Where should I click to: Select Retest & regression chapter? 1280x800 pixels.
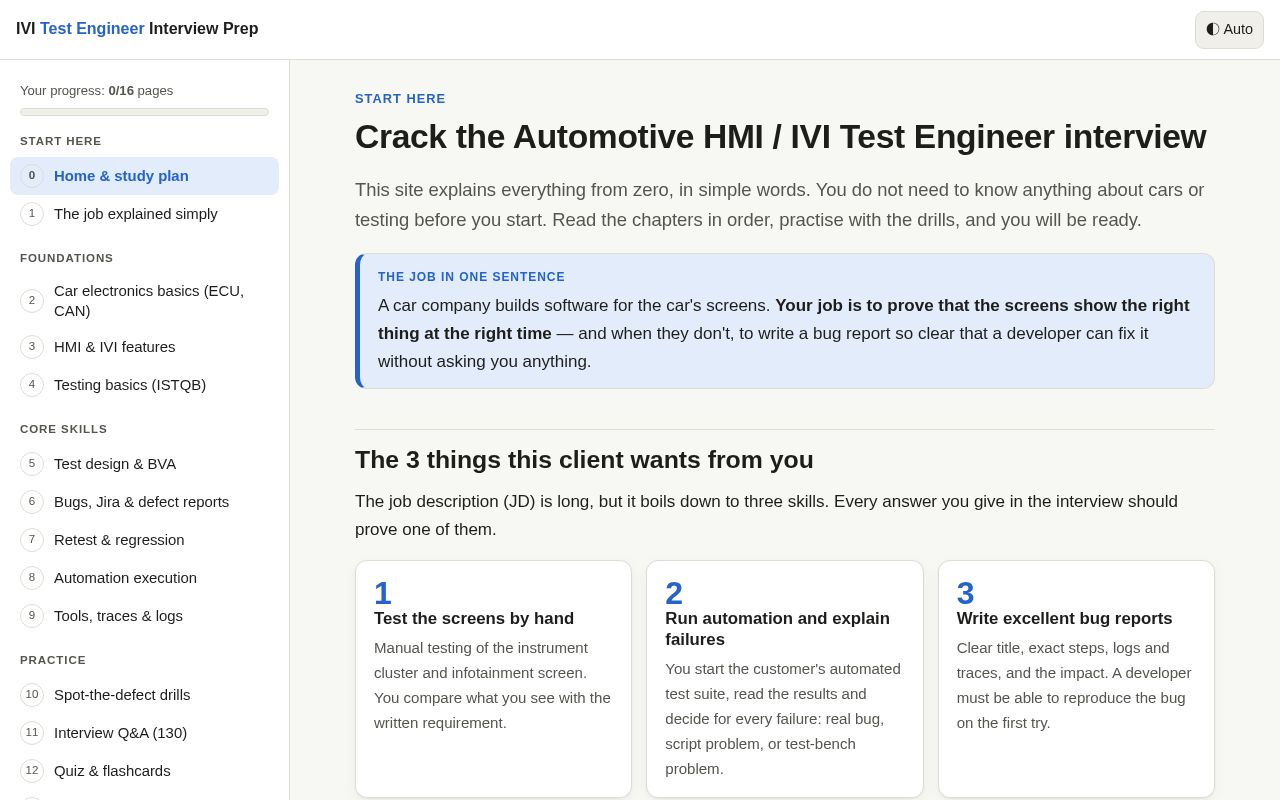pyautogui.click(x=144, y=540)
